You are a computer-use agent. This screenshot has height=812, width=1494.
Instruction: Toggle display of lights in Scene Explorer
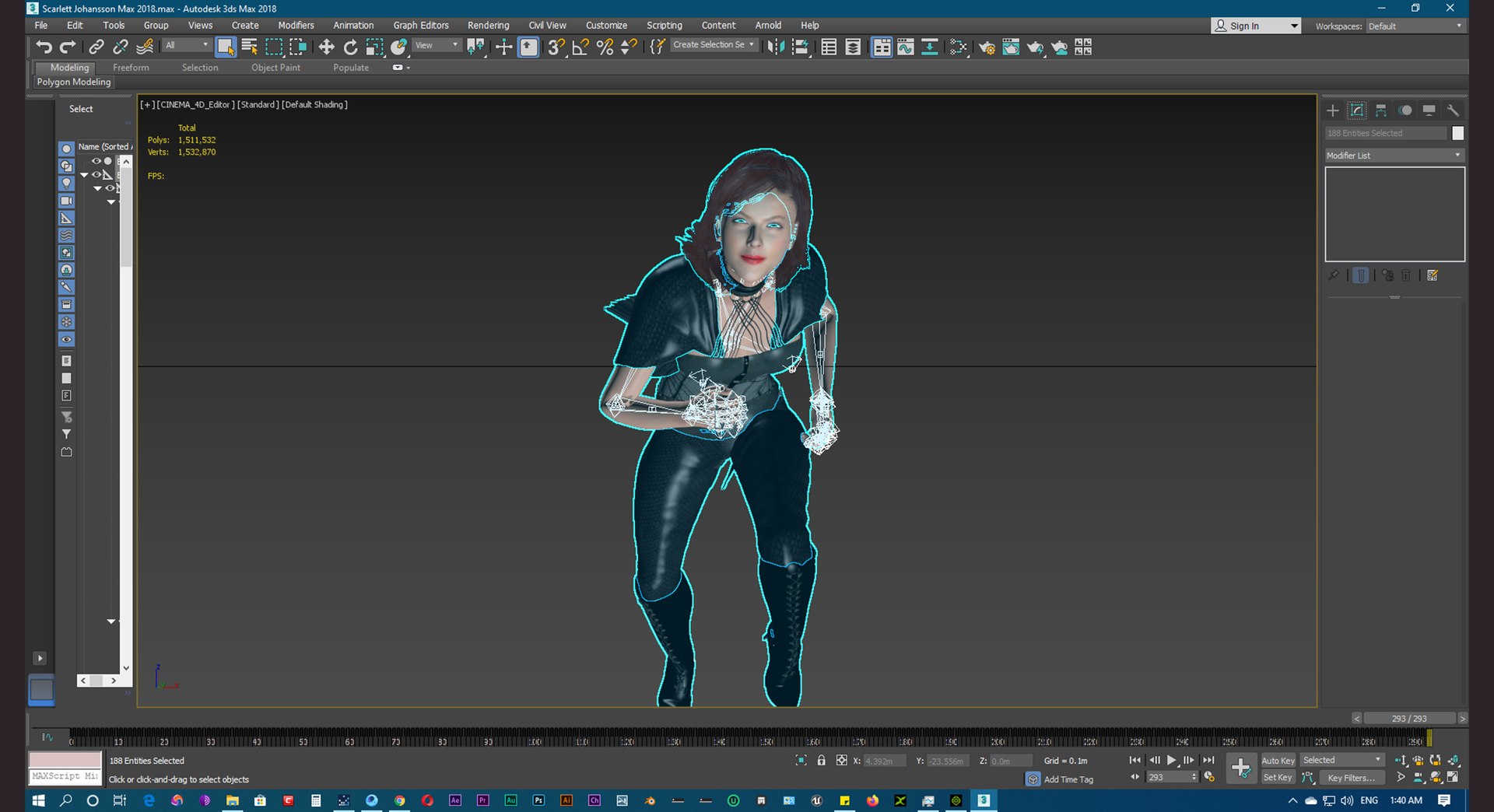[66, 183]
